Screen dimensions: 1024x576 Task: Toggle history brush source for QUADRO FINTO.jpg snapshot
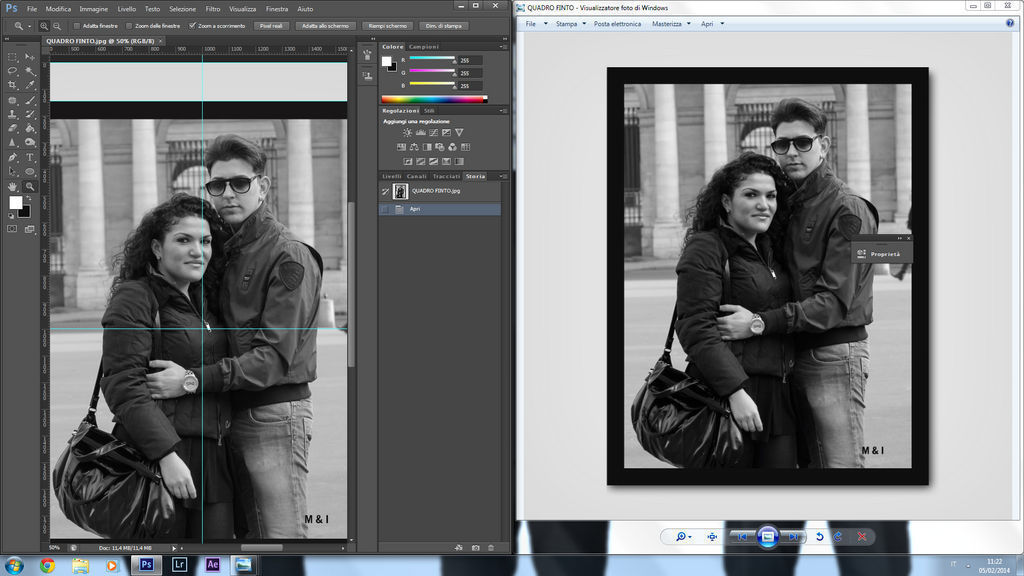[385, 191]
